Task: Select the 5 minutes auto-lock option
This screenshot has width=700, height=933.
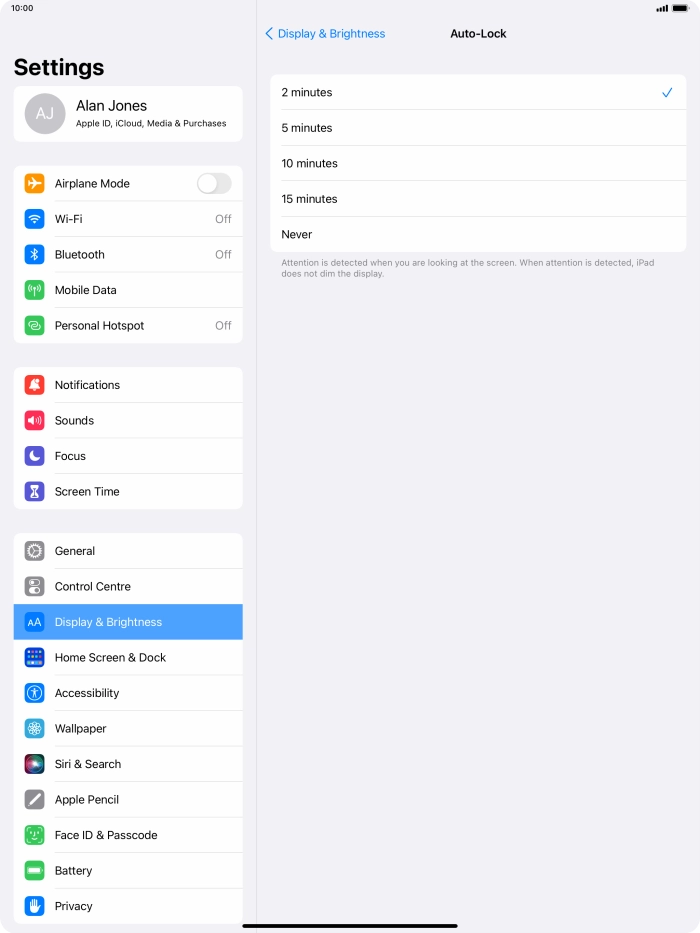Action: coord(478,128)
